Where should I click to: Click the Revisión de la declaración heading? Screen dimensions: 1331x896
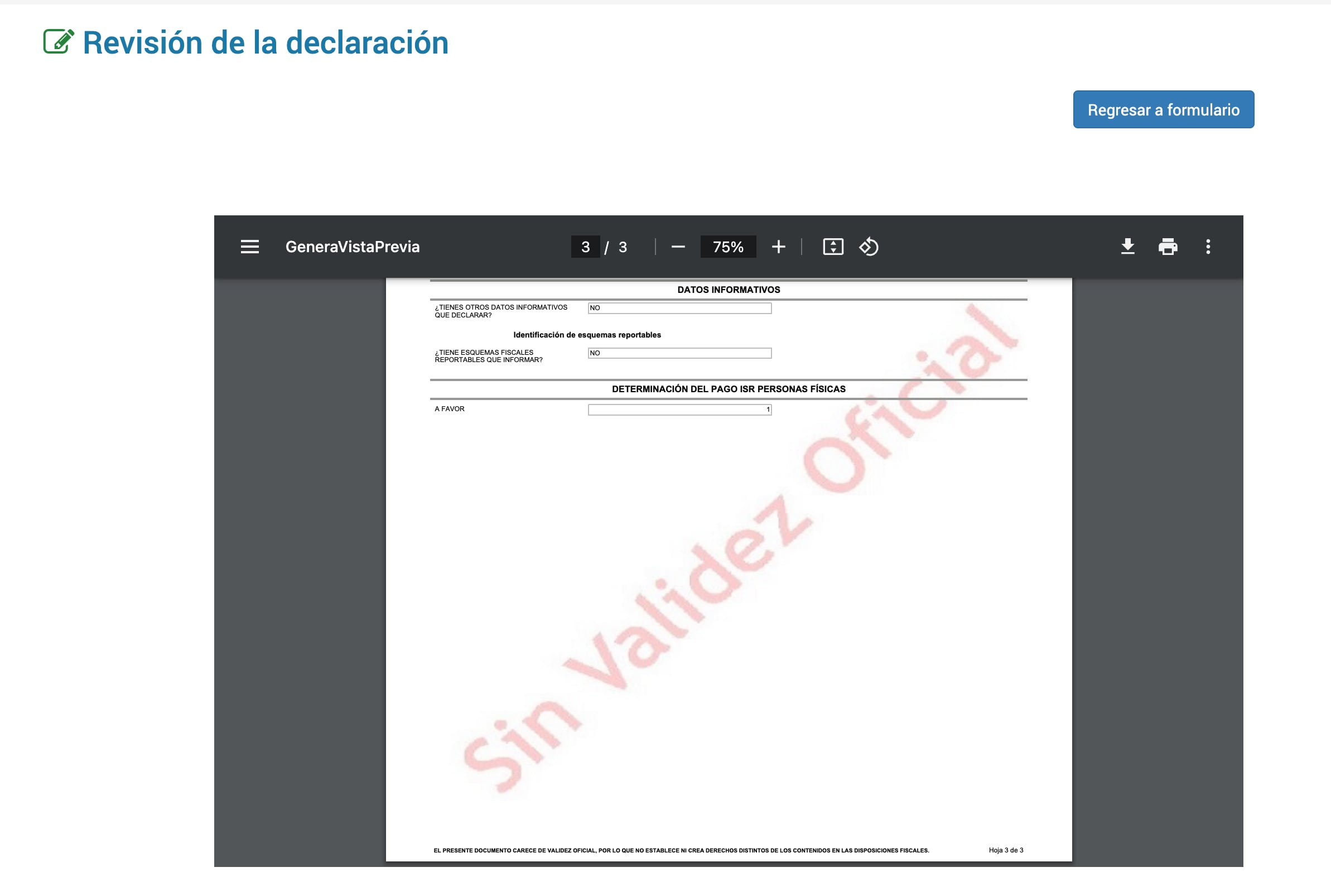[266, 42]
